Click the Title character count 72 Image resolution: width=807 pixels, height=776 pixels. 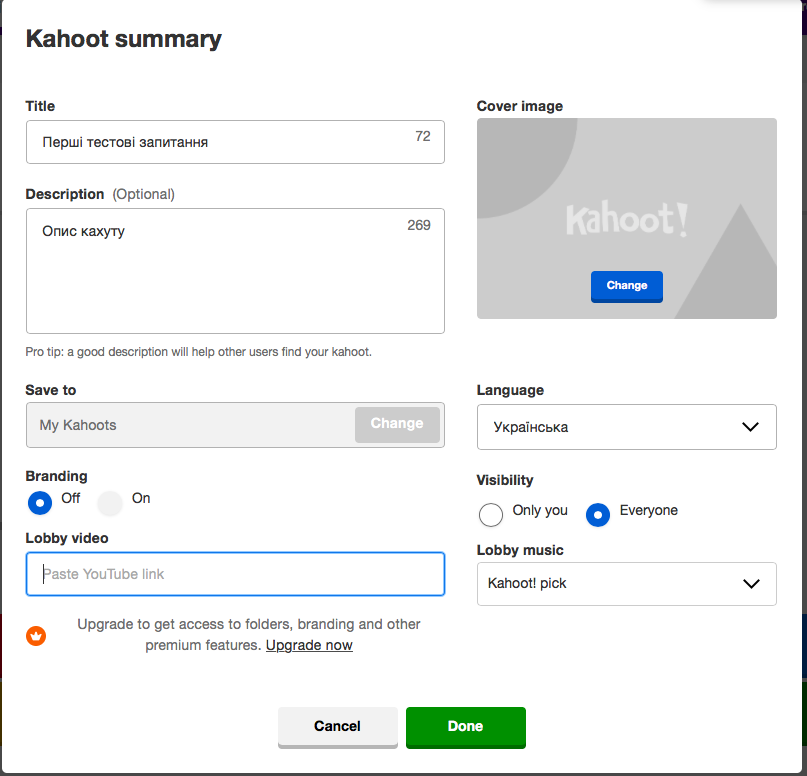pos(423,136)
